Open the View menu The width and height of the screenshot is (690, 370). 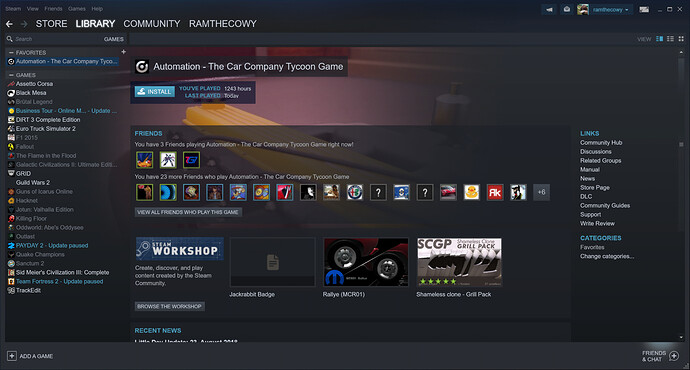(33, 8)
